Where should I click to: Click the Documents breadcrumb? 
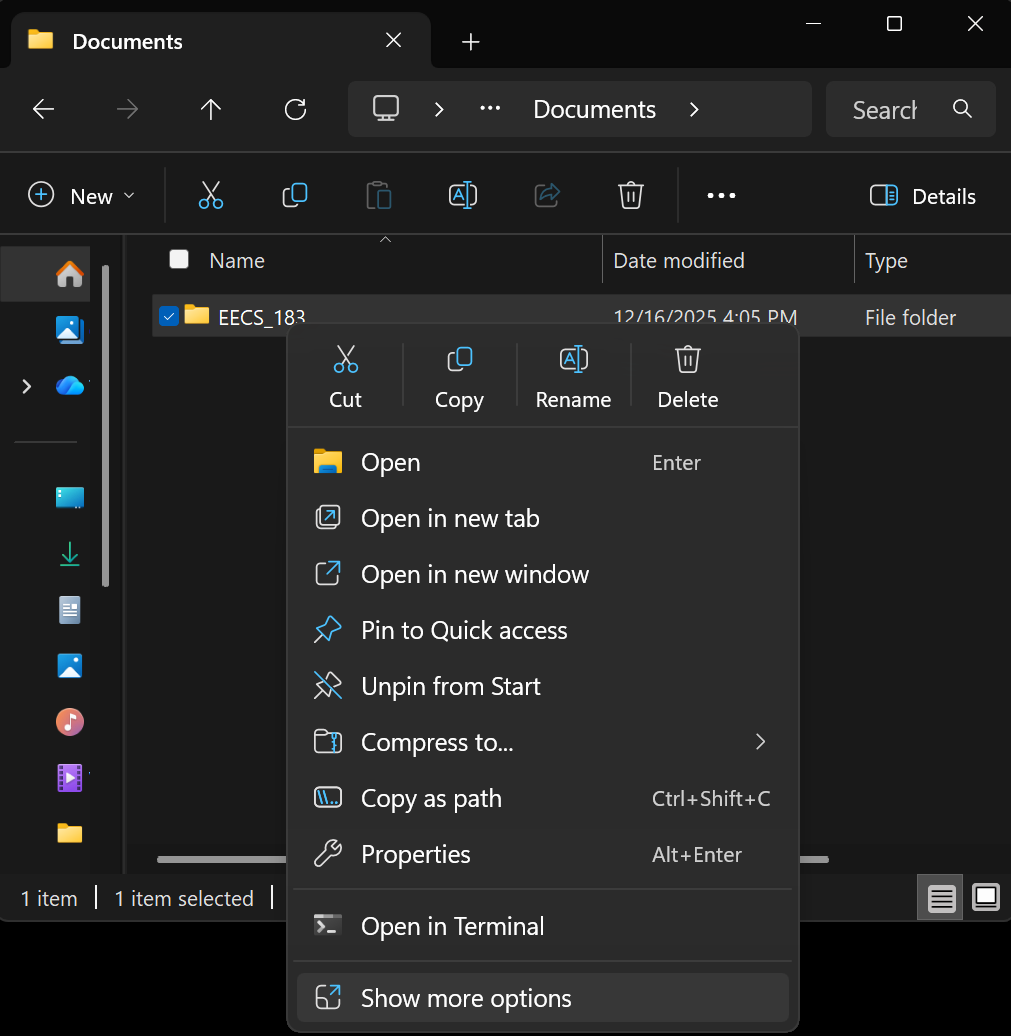(x=594, y=109)
